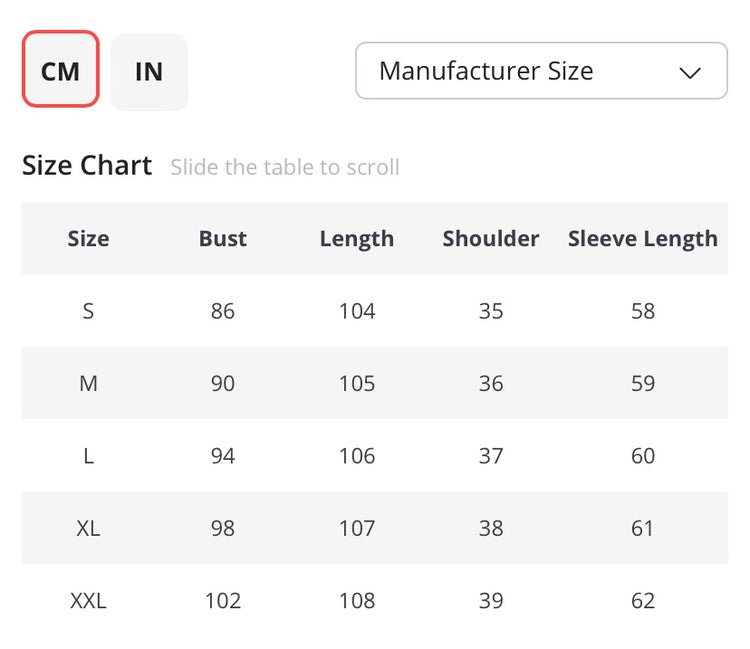The image size is (750, 649).
Task: Click the Length column header
Action: point(356,238)
